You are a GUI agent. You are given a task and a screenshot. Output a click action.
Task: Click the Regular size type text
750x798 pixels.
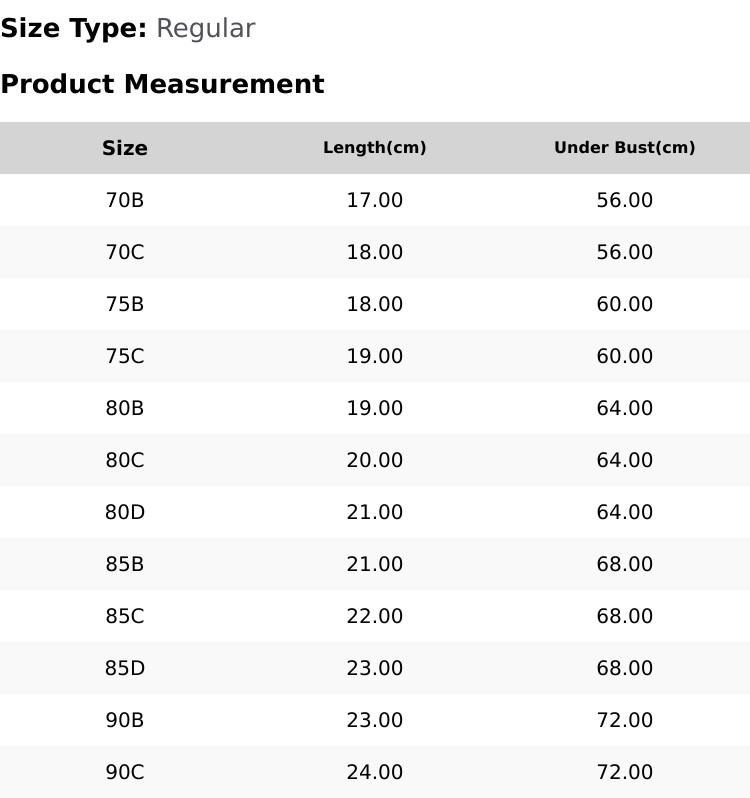(206, 29)
